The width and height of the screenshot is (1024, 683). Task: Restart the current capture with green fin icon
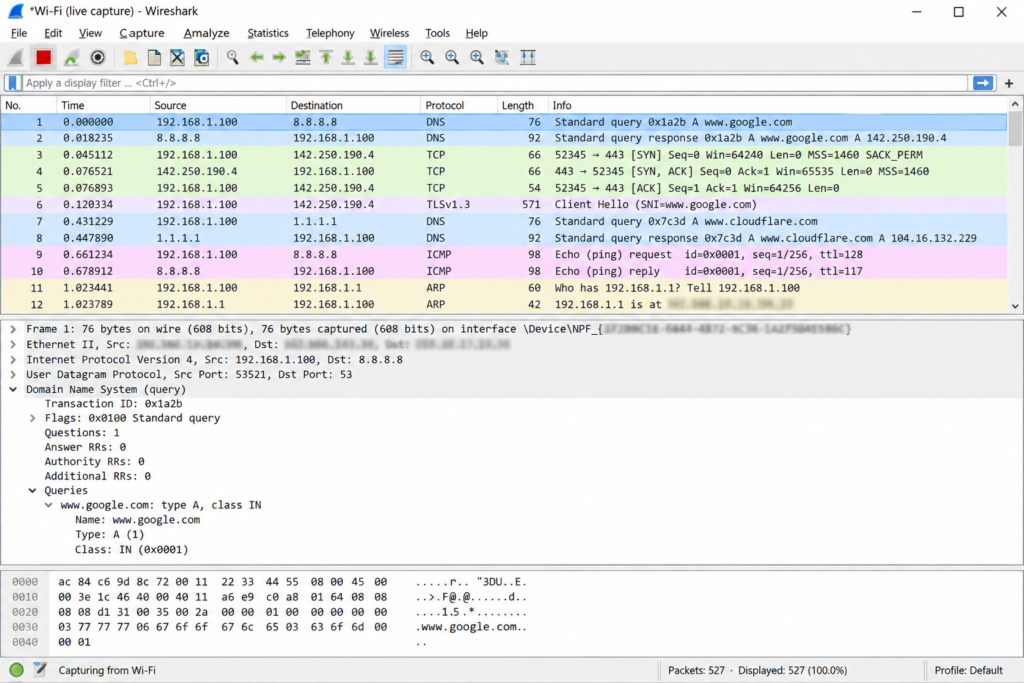(71, 57)
